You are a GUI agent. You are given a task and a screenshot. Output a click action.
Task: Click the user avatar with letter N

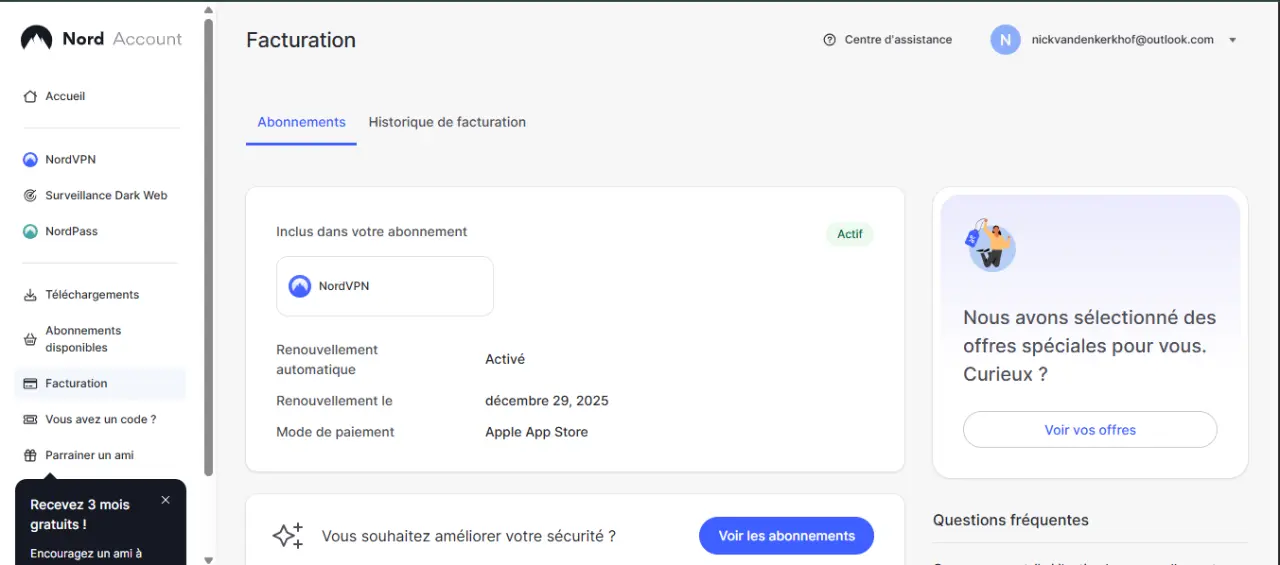pyautogui.click(x=1005, y=40)
